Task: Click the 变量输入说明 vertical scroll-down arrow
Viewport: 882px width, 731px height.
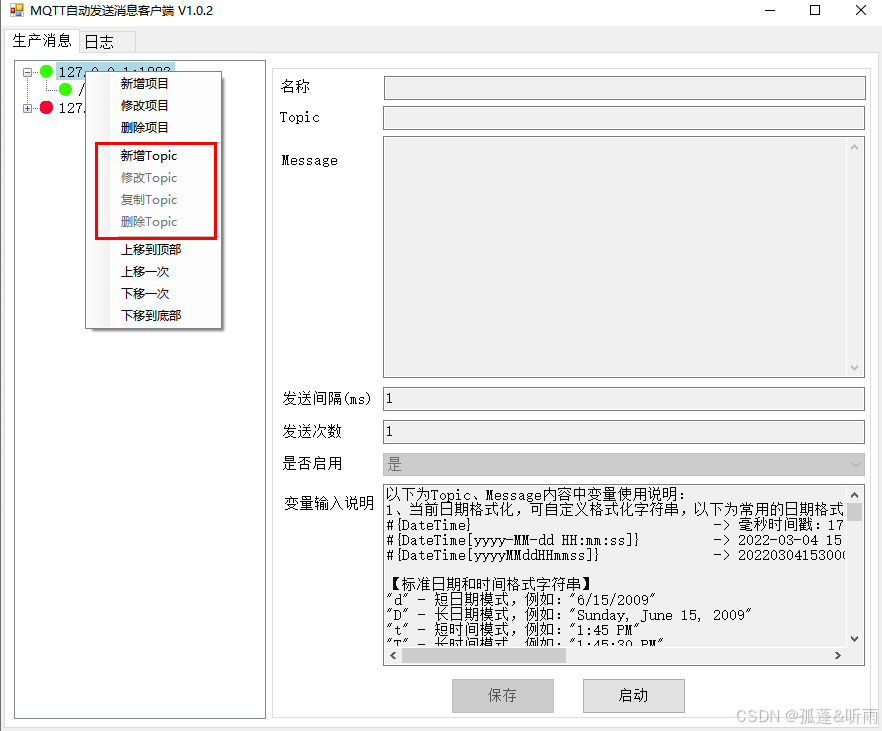Action: click(854, 639)
